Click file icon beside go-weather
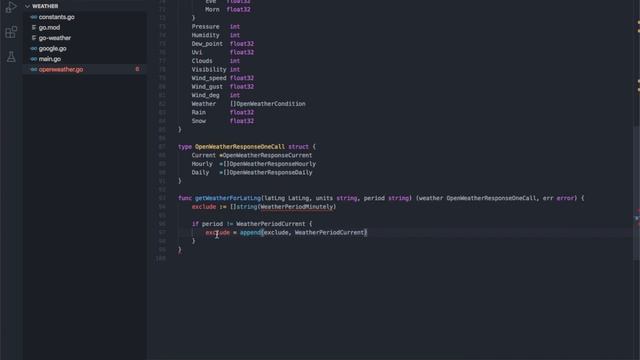This screenshot has height=360, width=640. tap(34, 38)
